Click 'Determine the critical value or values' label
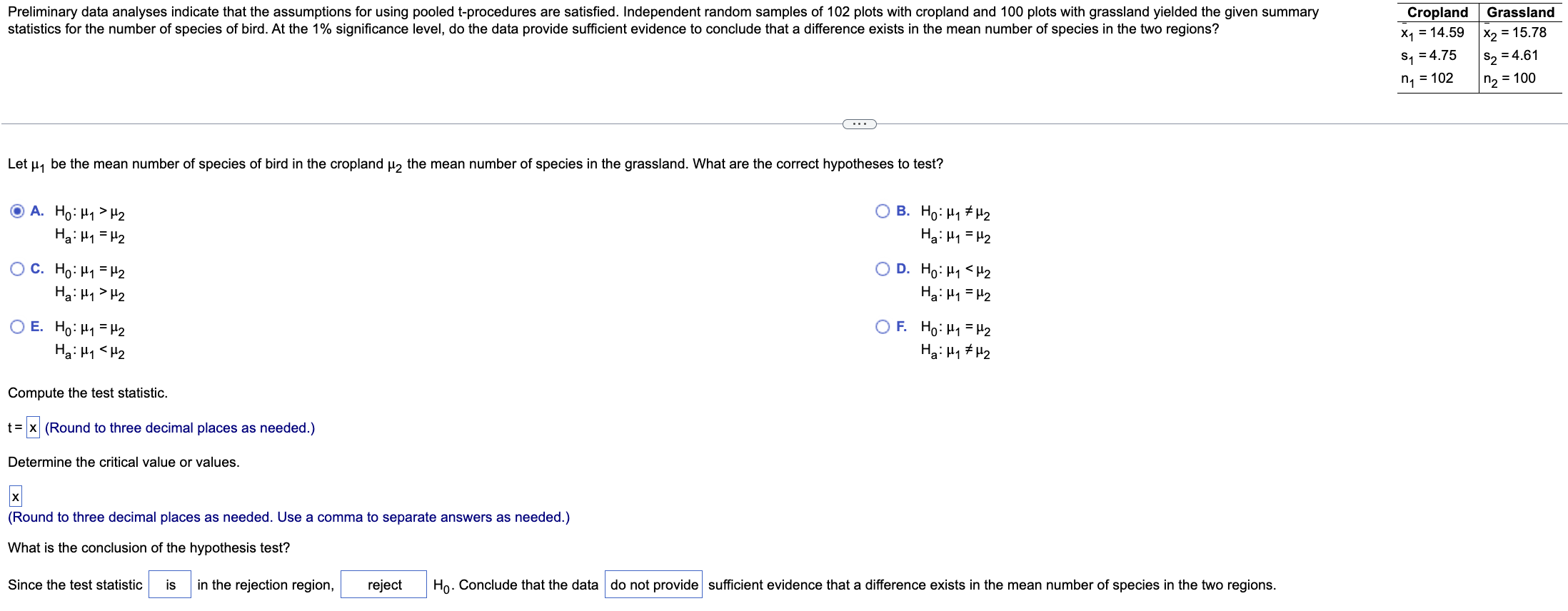 [124, 462]
